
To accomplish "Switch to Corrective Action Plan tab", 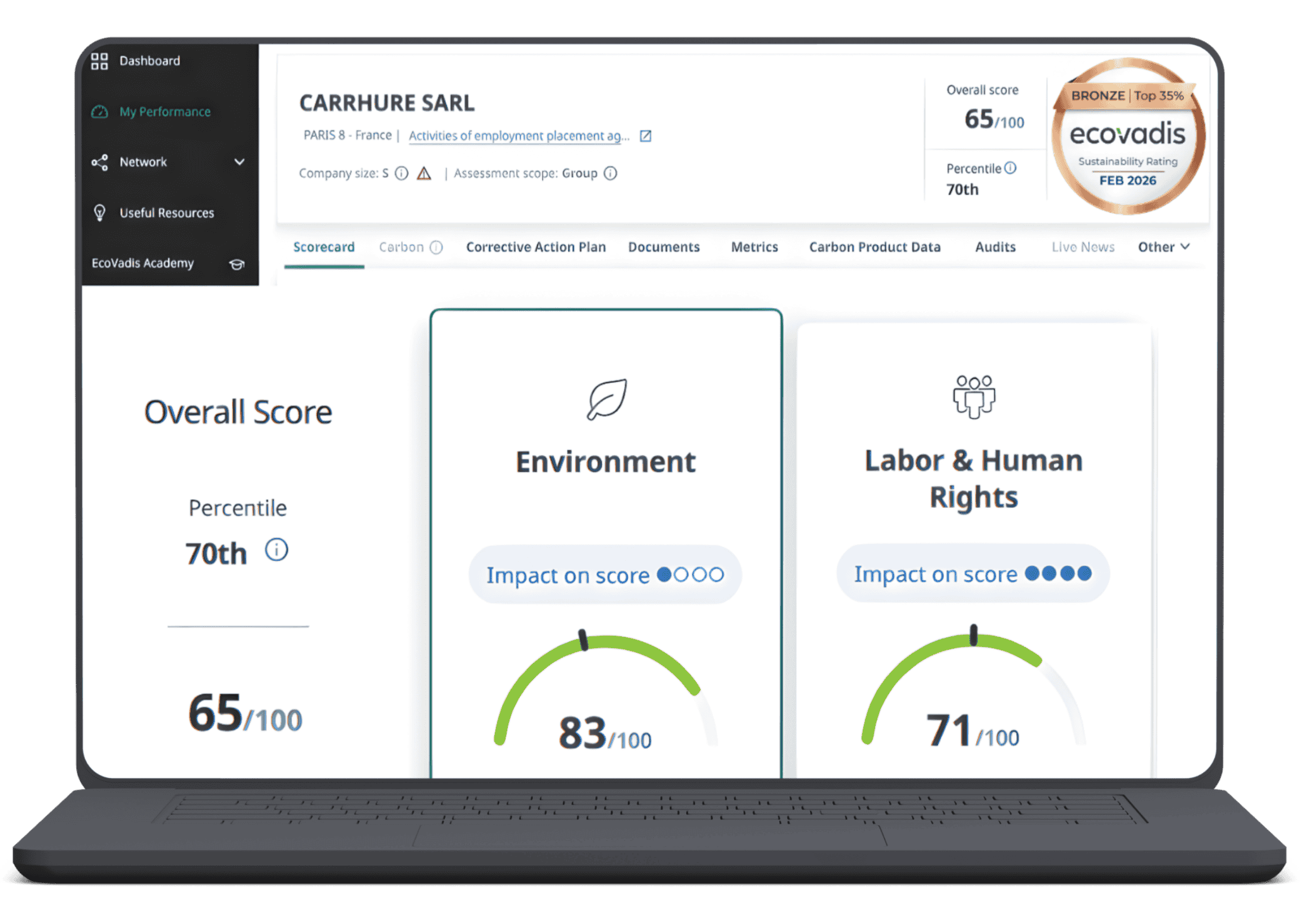I will [535, 247].
